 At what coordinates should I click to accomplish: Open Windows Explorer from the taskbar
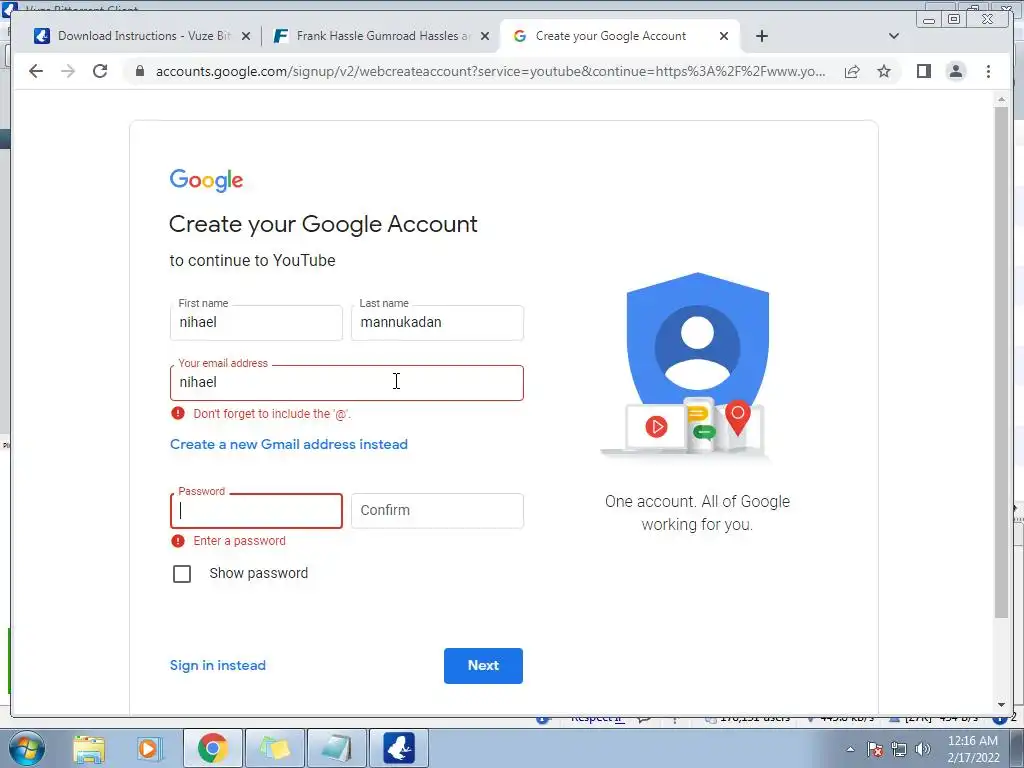(x=89, y=748)
